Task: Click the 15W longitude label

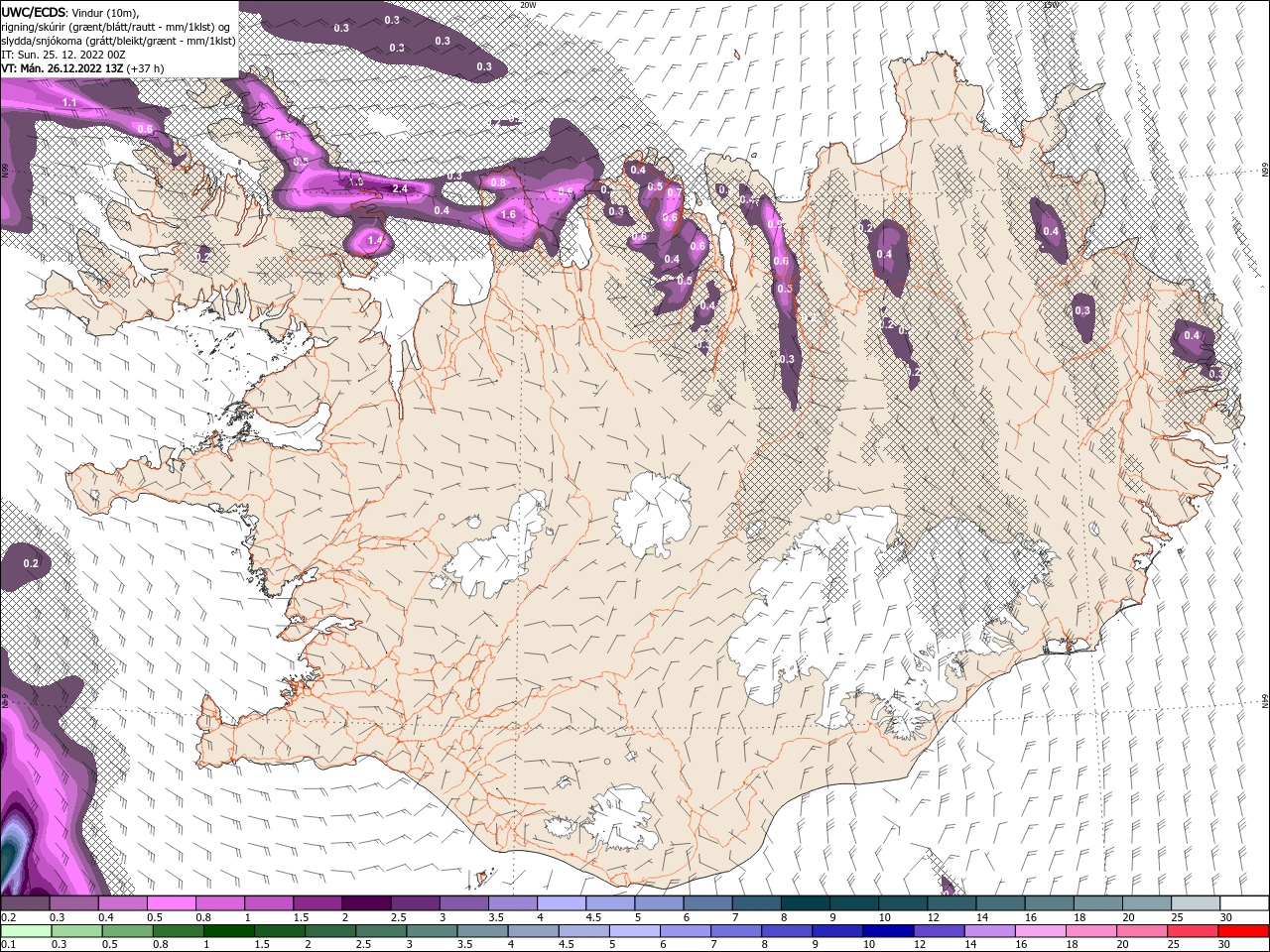Action: tap(1051, 5)
